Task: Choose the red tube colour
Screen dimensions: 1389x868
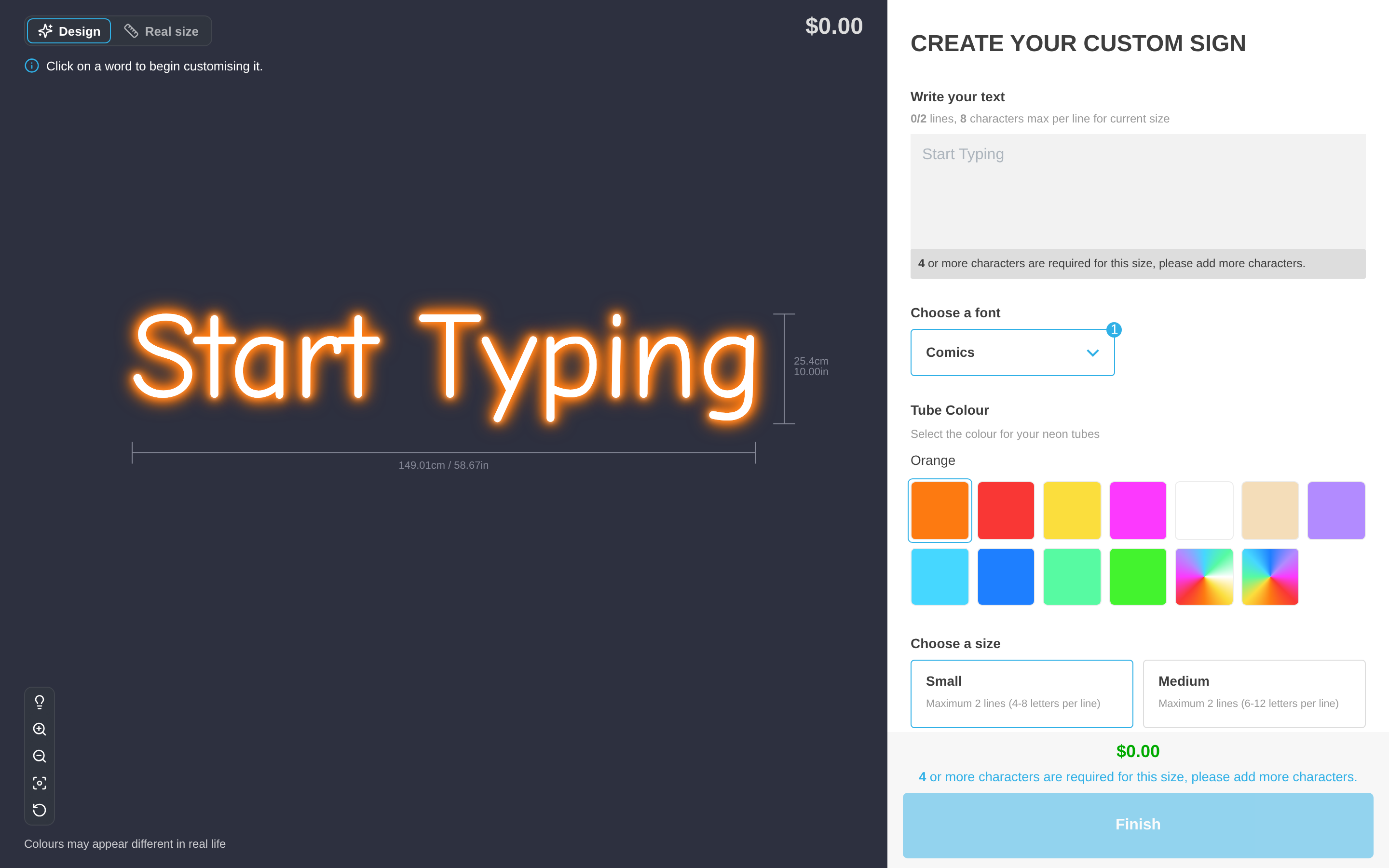Action: click(x=1006, y=510)
